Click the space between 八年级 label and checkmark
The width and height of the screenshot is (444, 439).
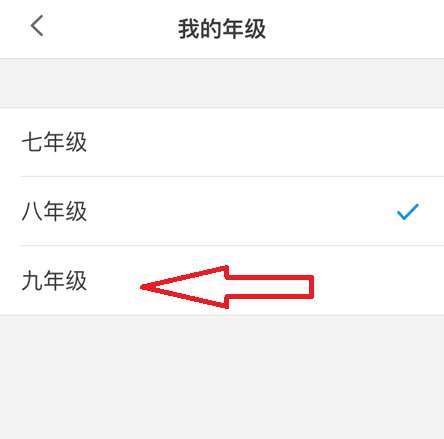[242, 211]
